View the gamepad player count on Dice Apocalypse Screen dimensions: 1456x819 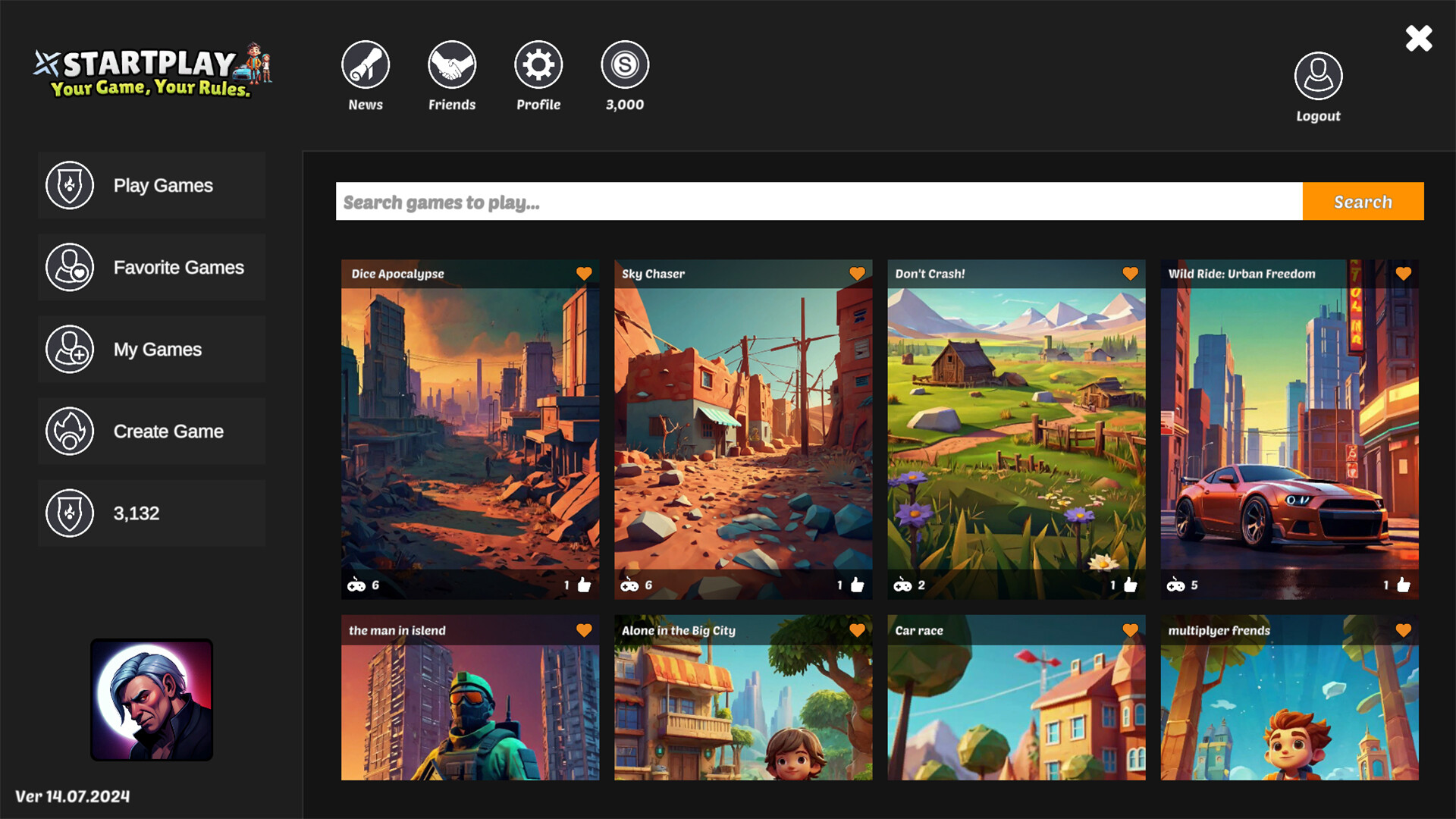tap(358, 585)
